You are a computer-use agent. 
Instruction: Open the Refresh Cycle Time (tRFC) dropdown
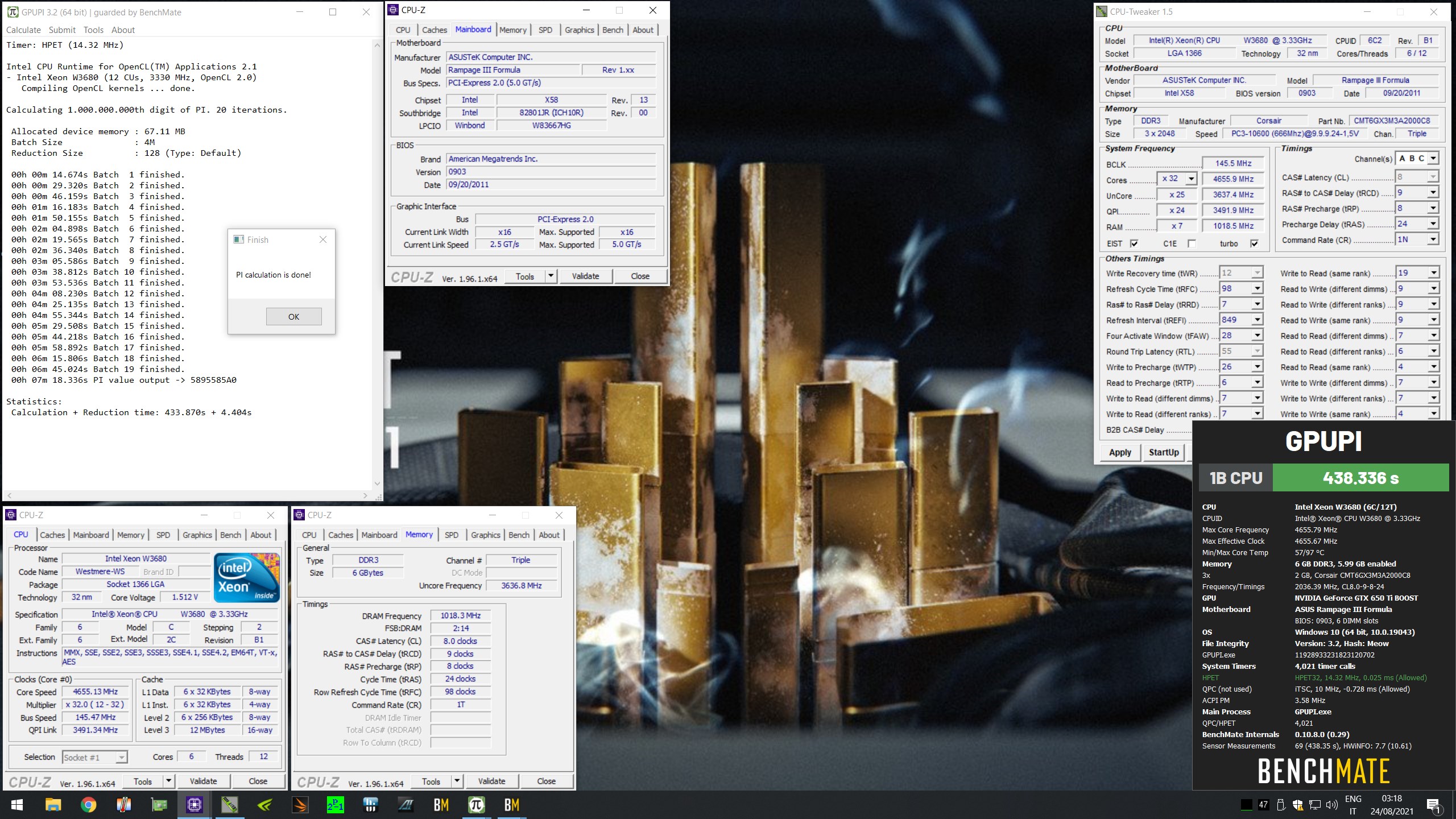[1258, 289]
